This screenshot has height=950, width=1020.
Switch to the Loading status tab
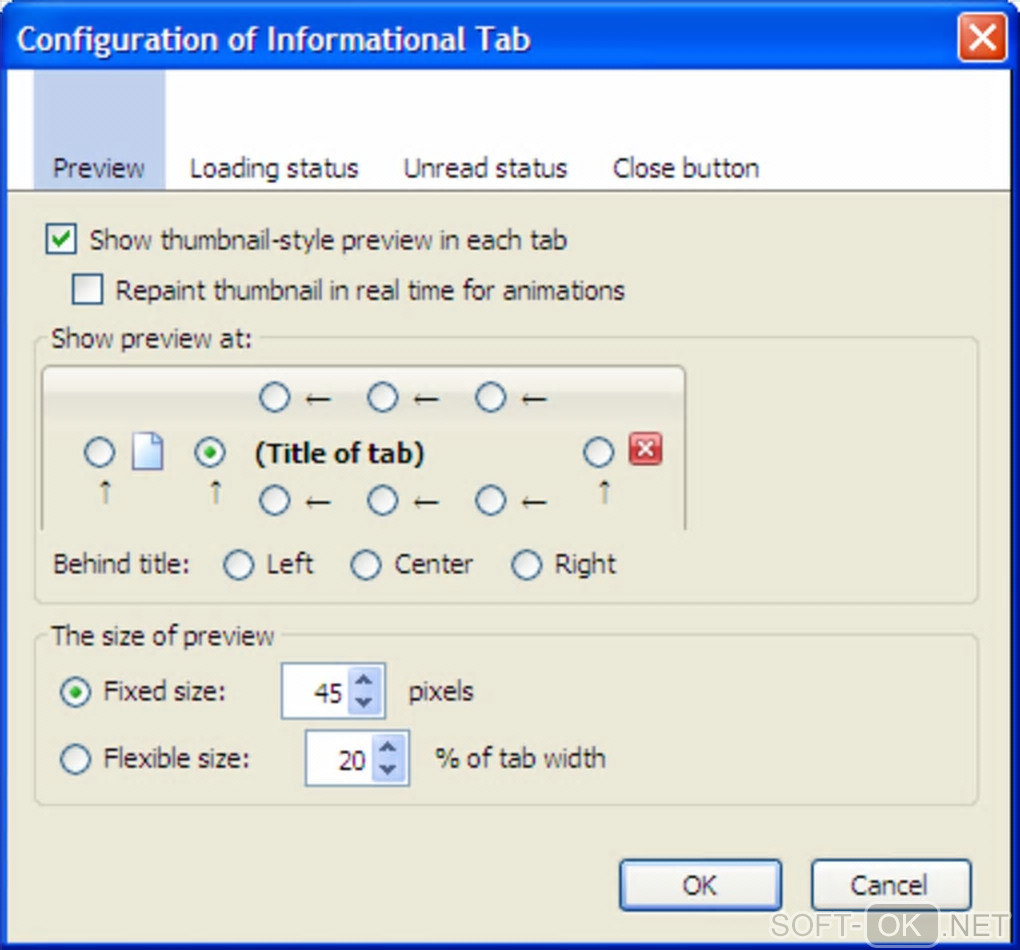(x=274, y=168)
